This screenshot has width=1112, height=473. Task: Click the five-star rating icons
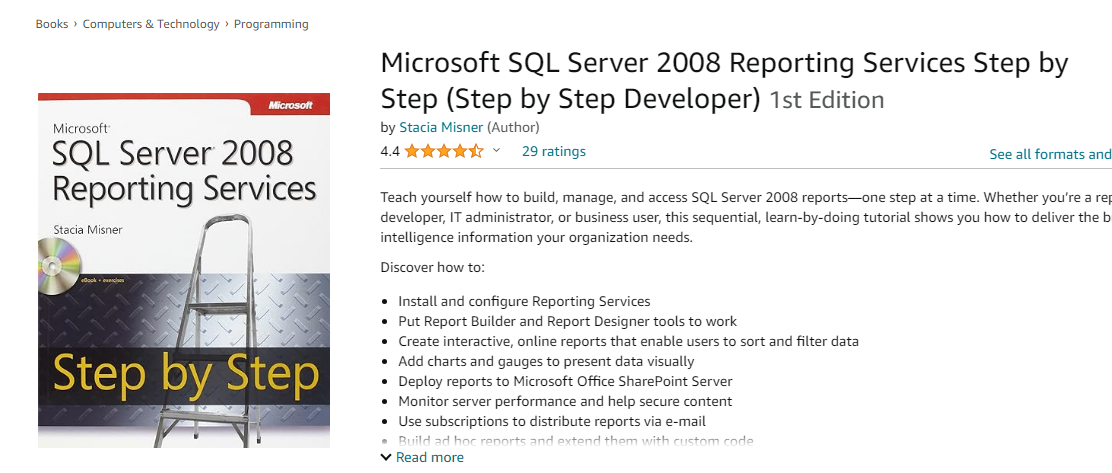pos(444,151)
